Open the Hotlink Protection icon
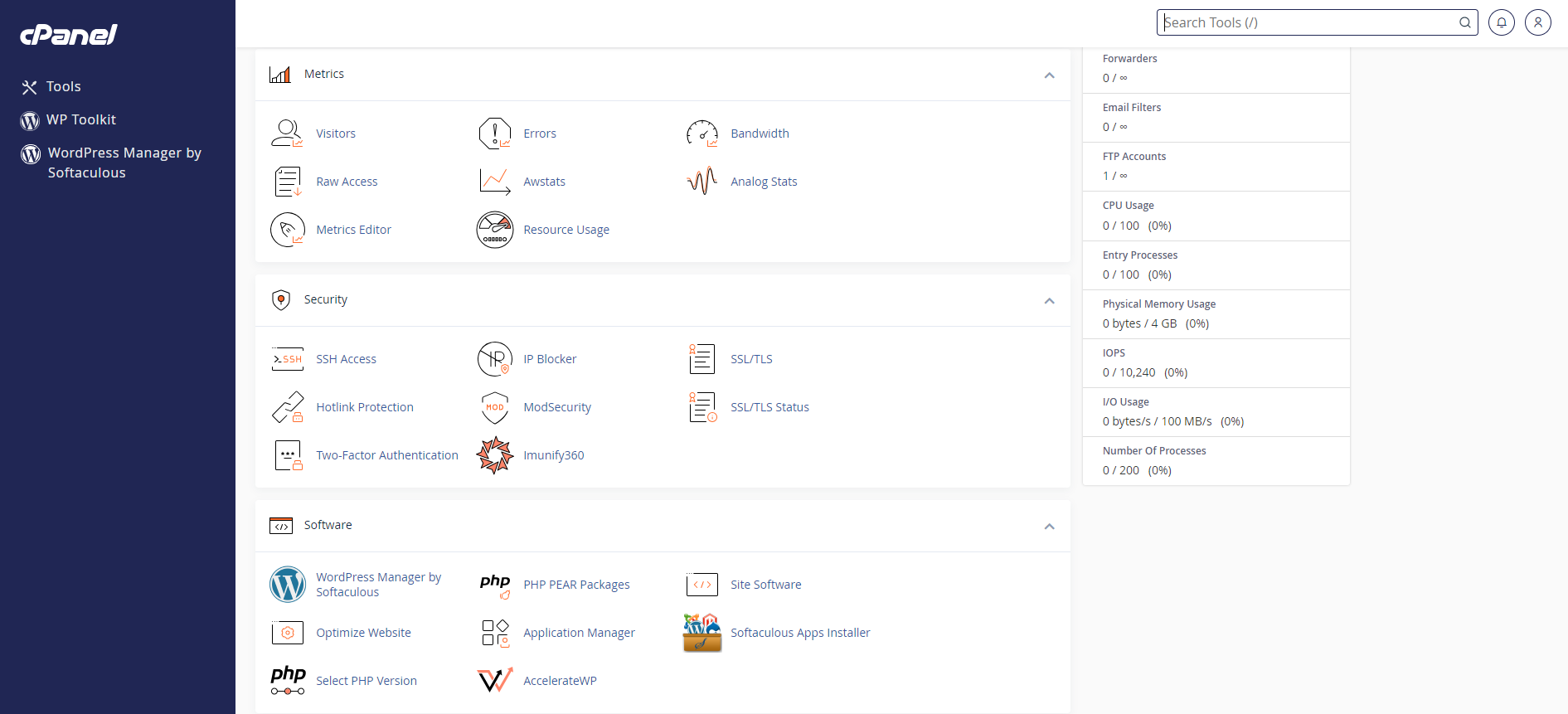The image size is (1568, 714). point(288,407)
